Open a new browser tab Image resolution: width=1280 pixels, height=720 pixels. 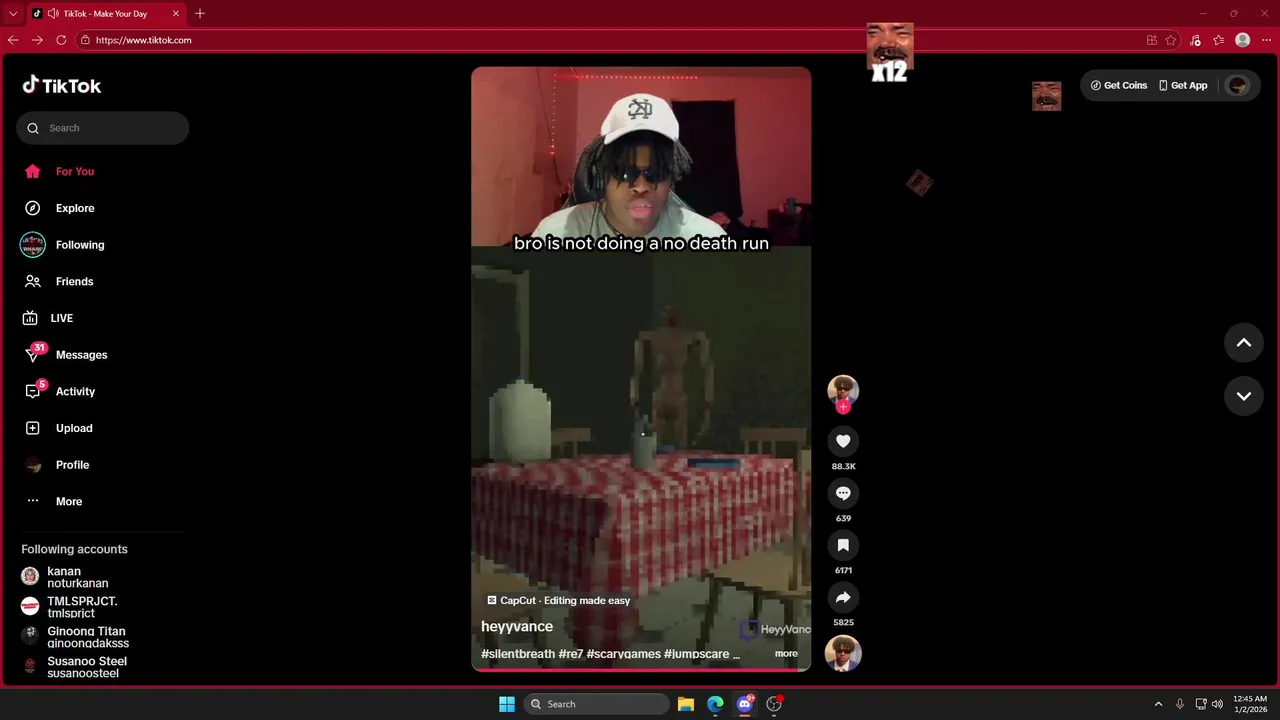(x=200, y=14)
